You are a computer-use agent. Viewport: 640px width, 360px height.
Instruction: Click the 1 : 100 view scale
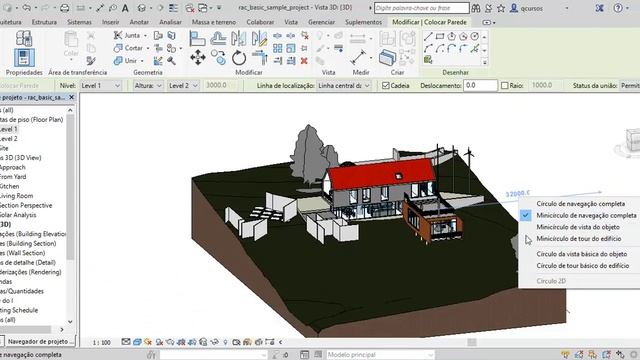tap(102, 342)
